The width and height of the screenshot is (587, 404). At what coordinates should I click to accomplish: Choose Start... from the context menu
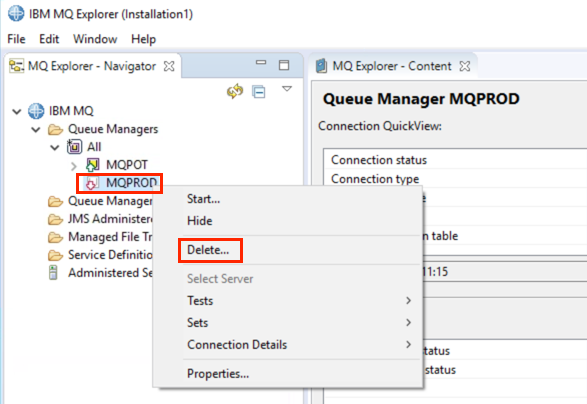point(203,199)
